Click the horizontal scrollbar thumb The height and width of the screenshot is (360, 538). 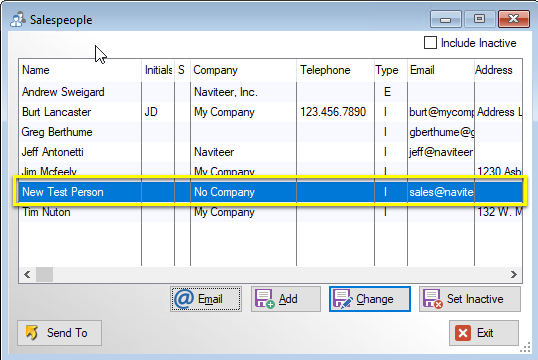(x=45, y=275)
